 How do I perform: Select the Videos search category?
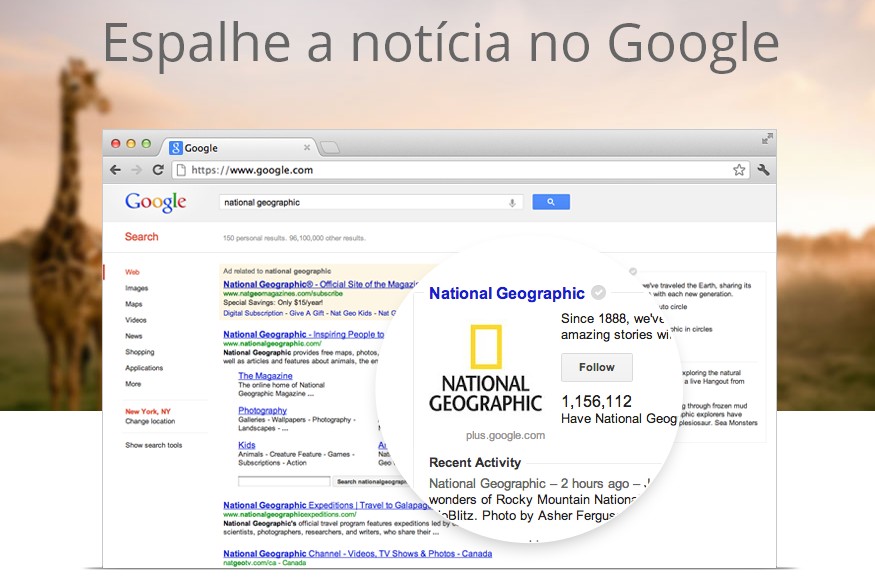pyautogui.click(x=136, y=320)
